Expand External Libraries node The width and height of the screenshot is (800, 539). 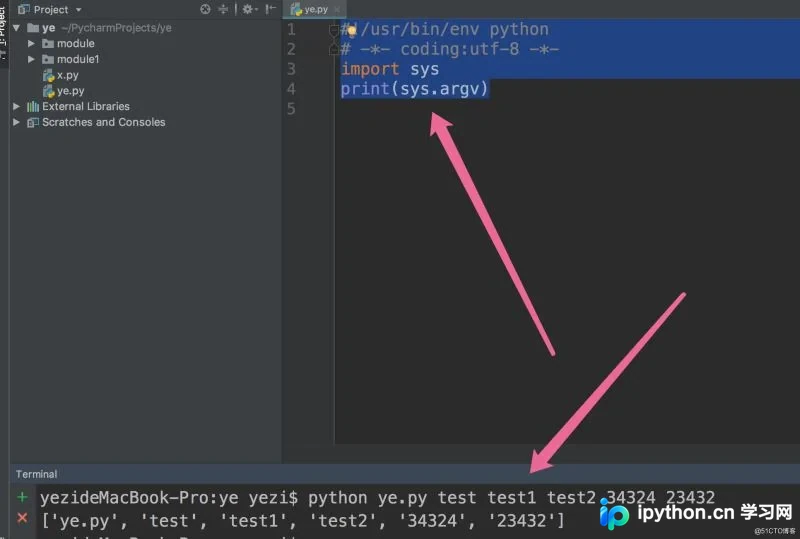[x=16, y=106]
